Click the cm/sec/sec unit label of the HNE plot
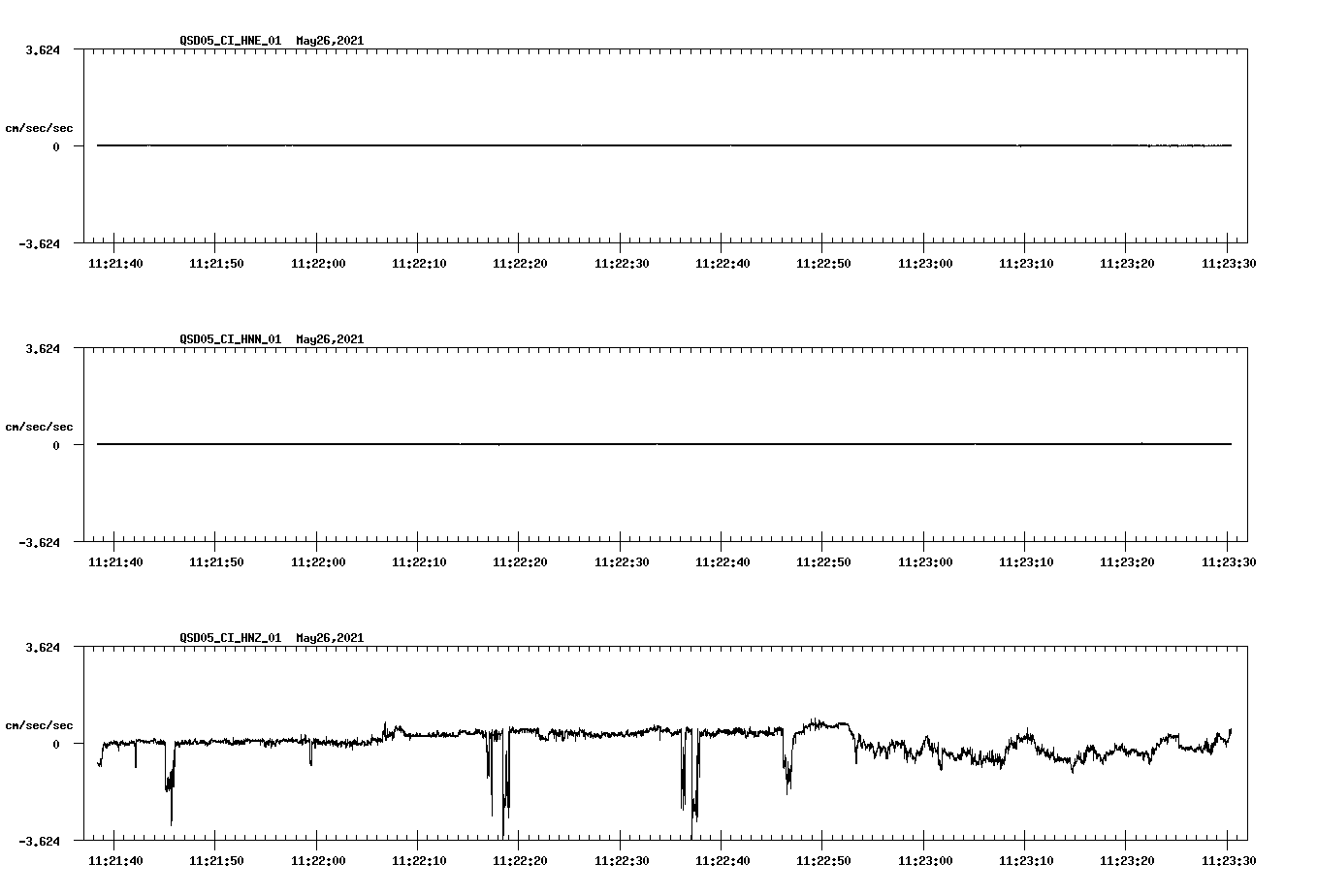 (40, 127)
